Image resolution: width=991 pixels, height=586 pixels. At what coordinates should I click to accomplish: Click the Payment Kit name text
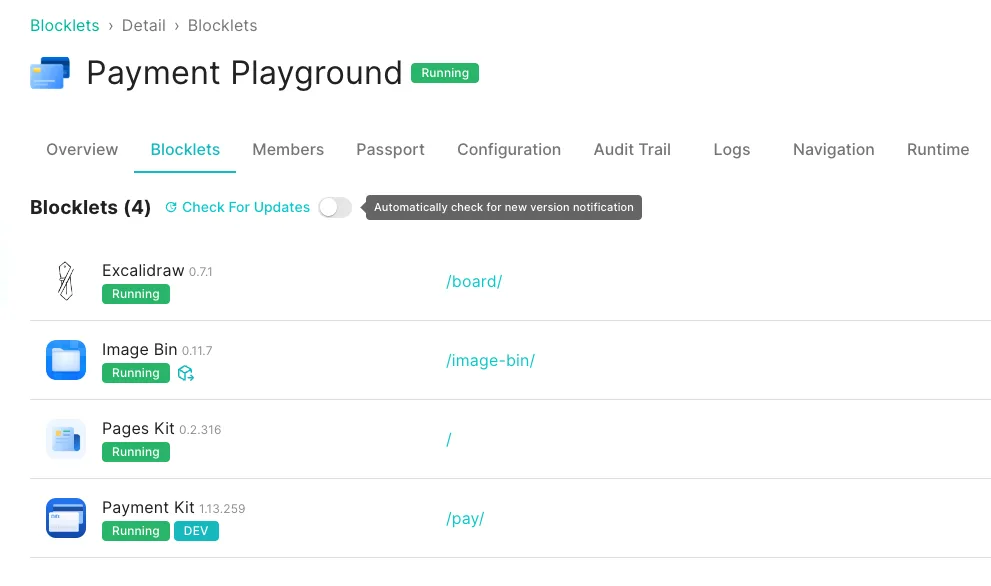(x=148, y=508)
